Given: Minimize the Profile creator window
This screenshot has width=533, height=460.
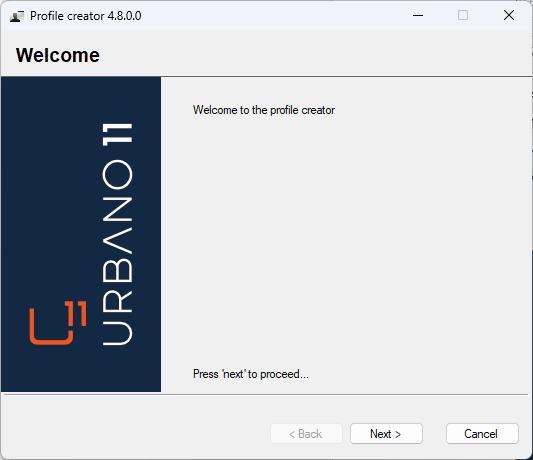Looking at the screenshot, I should (x=418, y=15).
